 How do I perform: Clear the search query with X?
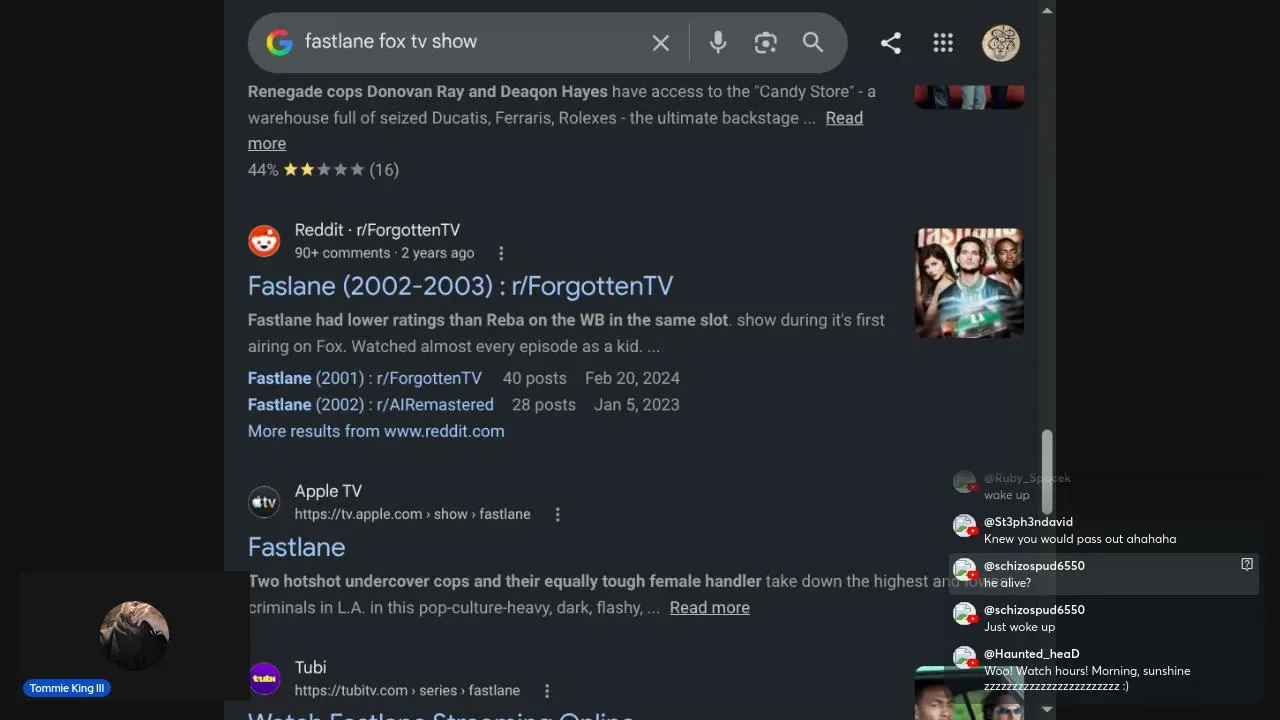pos(661,42)
